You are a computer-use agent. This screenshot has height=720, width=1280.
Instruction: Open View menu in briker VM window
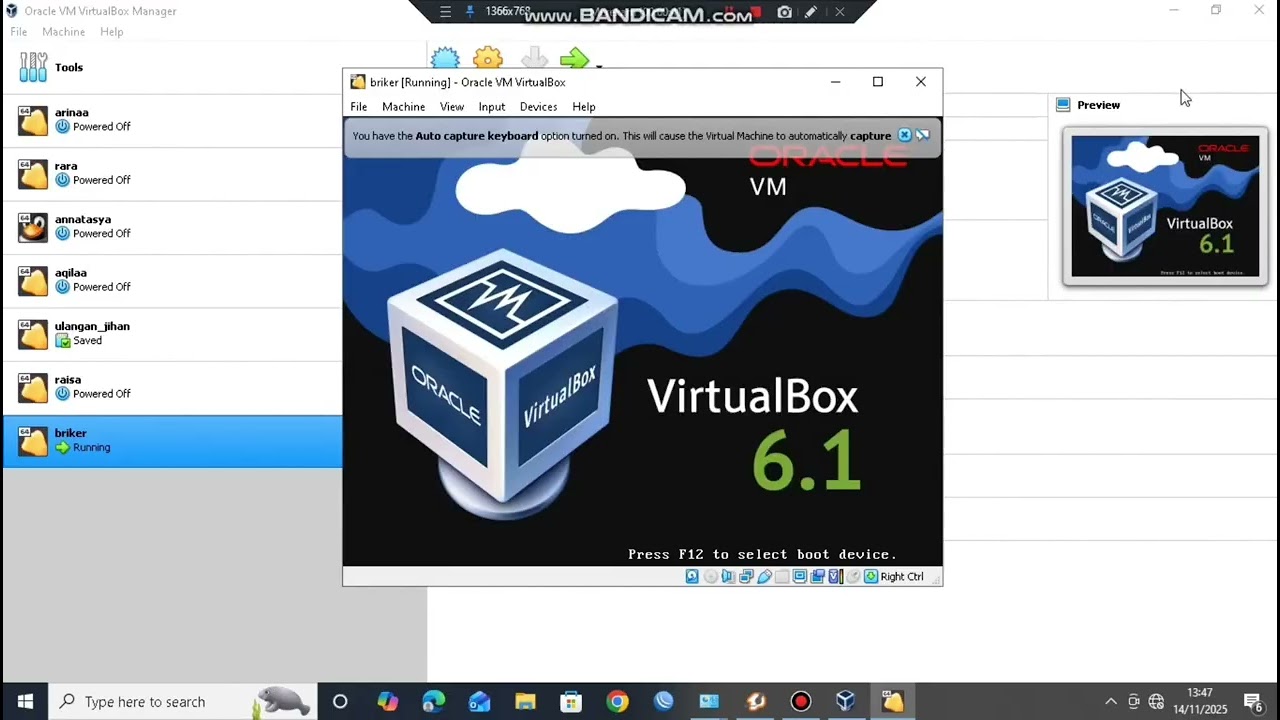[x=452, y=107]
